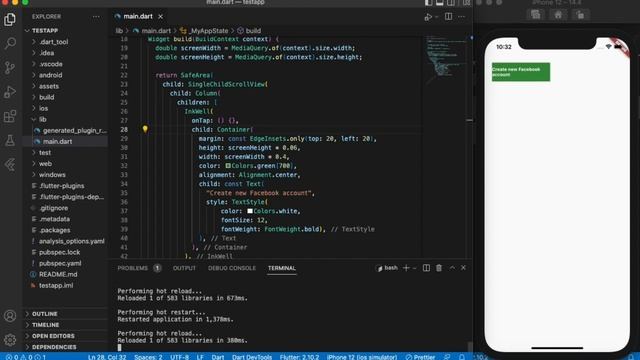Open the Manage gear settings
The height and width of the screenshot is (360, 640).
click(10, 340)
